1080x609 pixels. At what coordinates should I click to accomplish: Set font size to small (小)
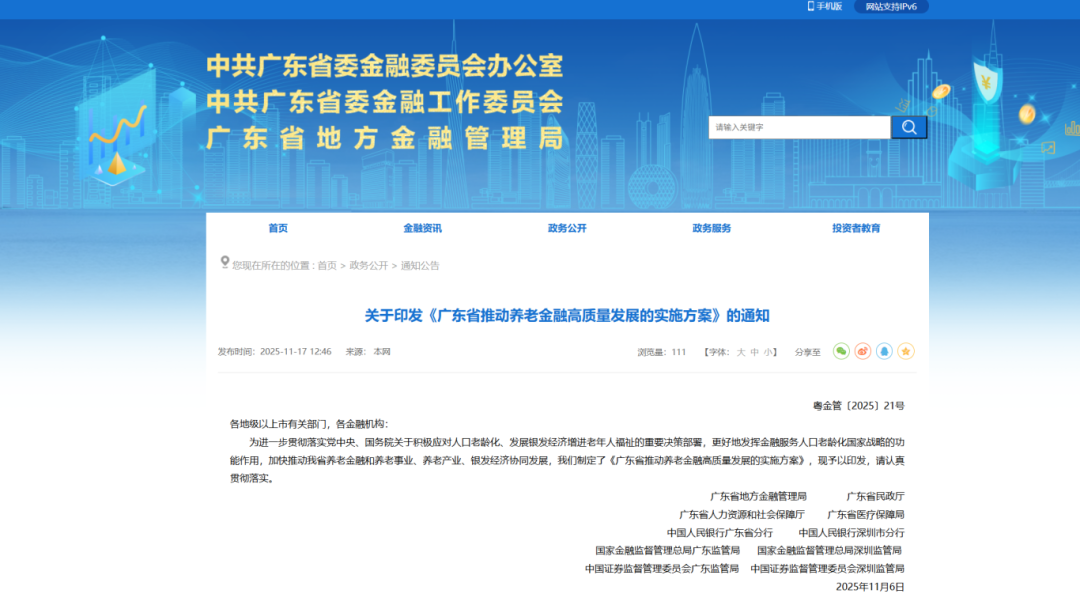click(768, 352)
